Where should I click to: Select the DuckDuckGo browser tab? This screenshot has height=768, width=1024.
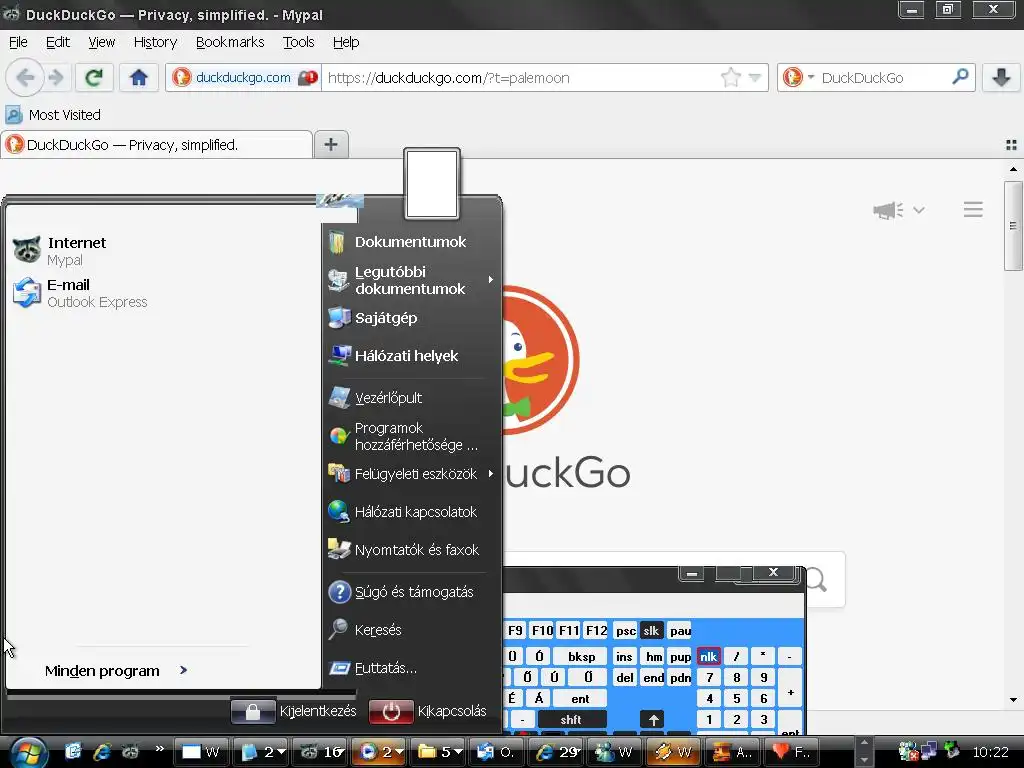[157, 144]
